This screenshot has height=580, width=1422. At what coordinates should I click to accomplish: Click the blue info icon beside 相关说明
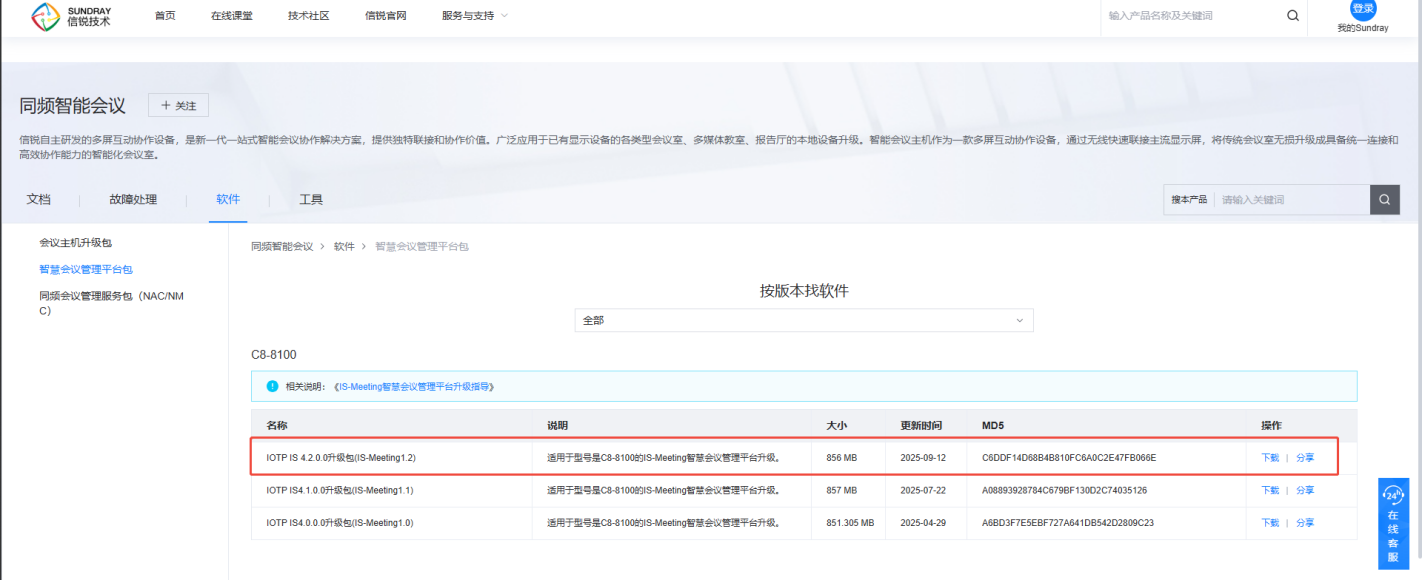coord(272,386)
